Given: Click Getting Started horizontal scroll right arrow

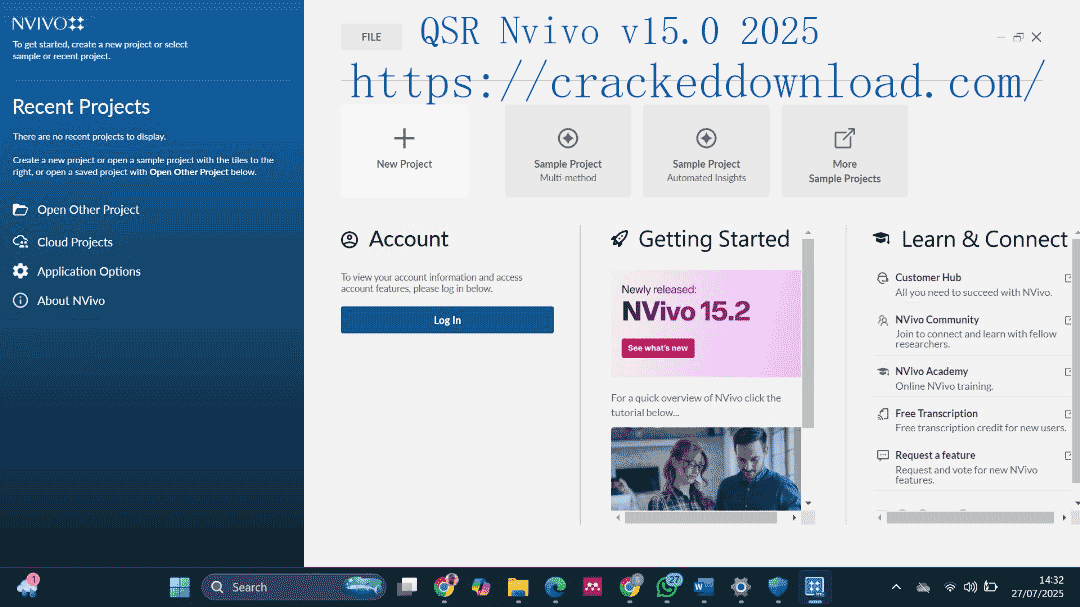Looking at the screenshot, I should pyautogui.click(x=794, y=517).
